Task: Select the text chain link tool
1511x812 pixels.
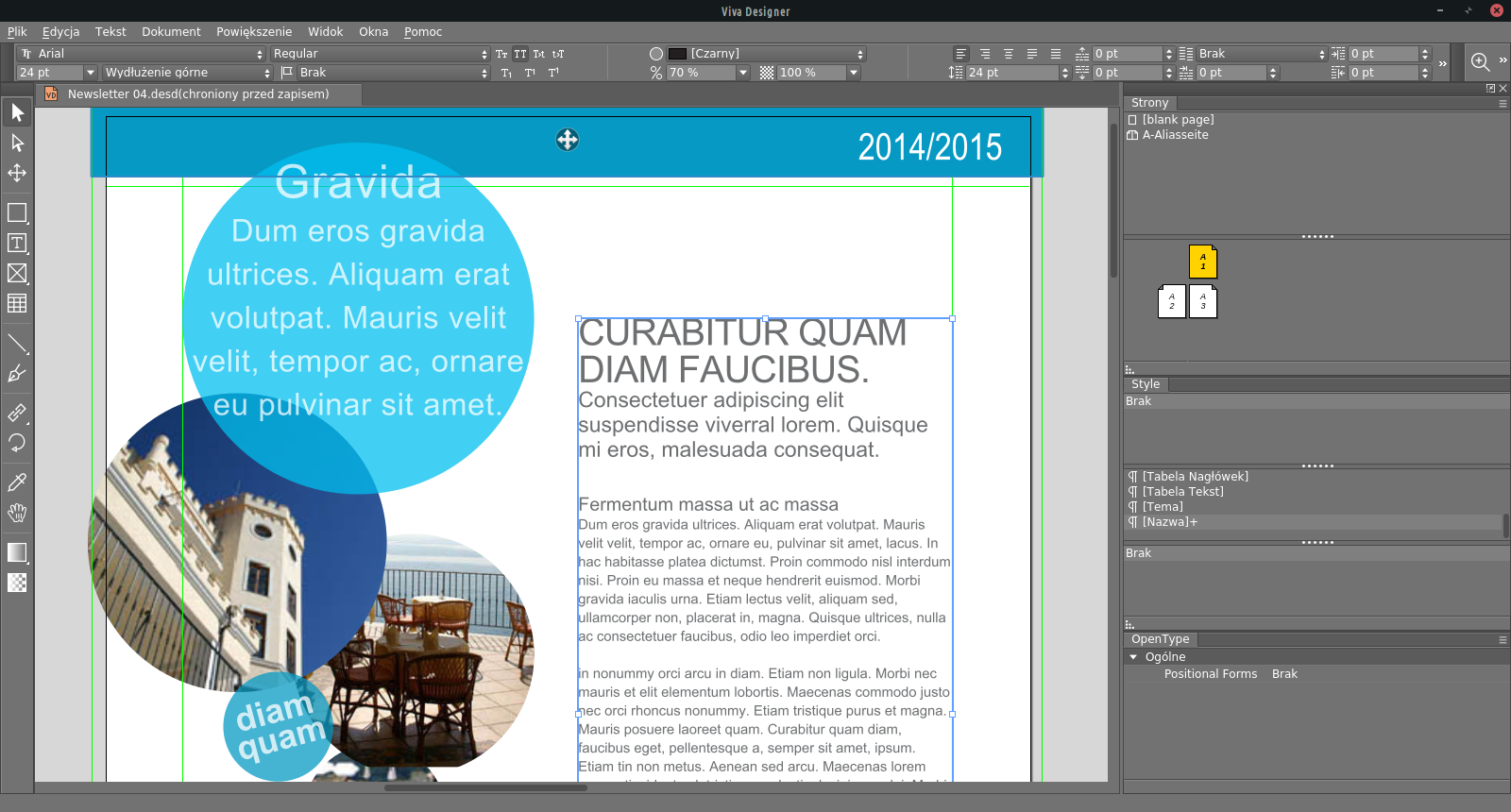Action: (17, 413)
